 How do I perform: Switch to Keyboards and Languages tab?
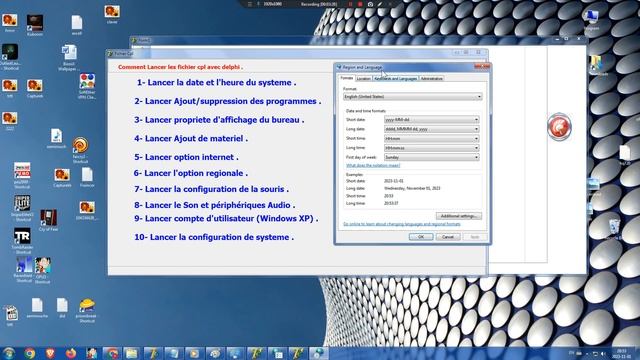click(x=396, y=78)
